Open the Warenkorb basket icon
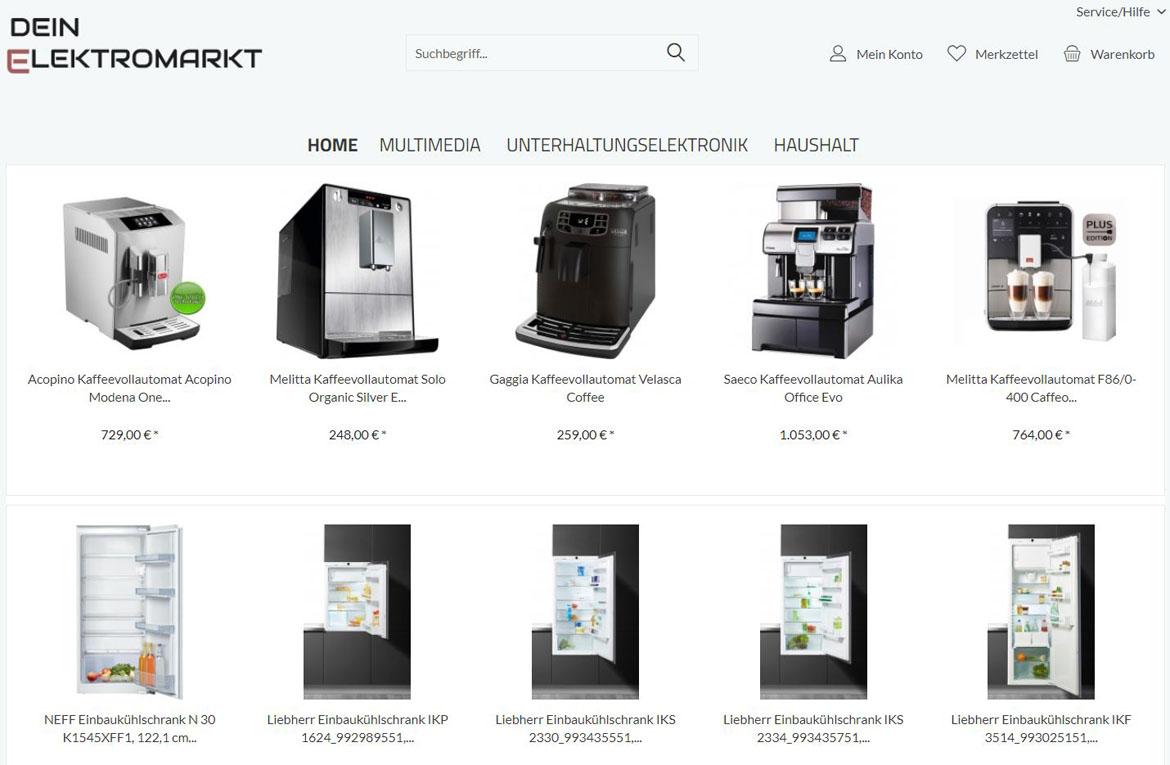Viewport: 1170px width, 765px height. [1072, 54]
